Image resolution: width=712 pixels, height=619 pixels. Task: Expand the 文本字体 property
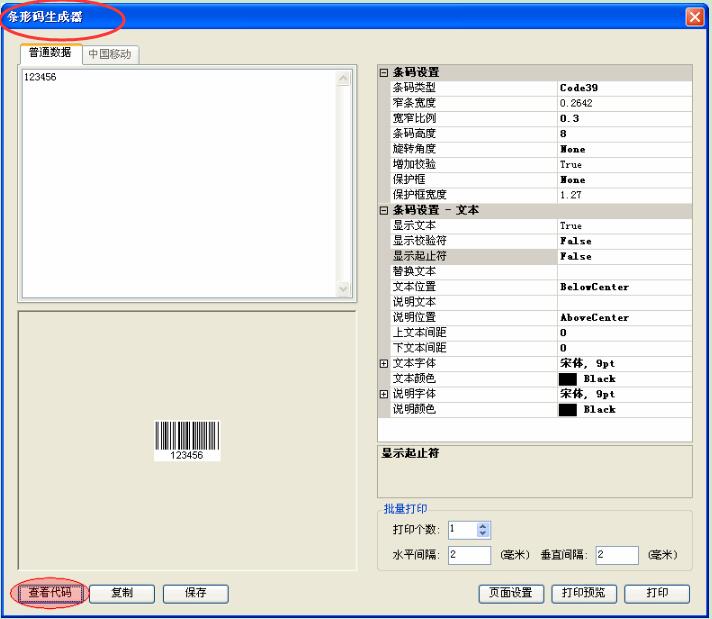[x=384, y=363]
